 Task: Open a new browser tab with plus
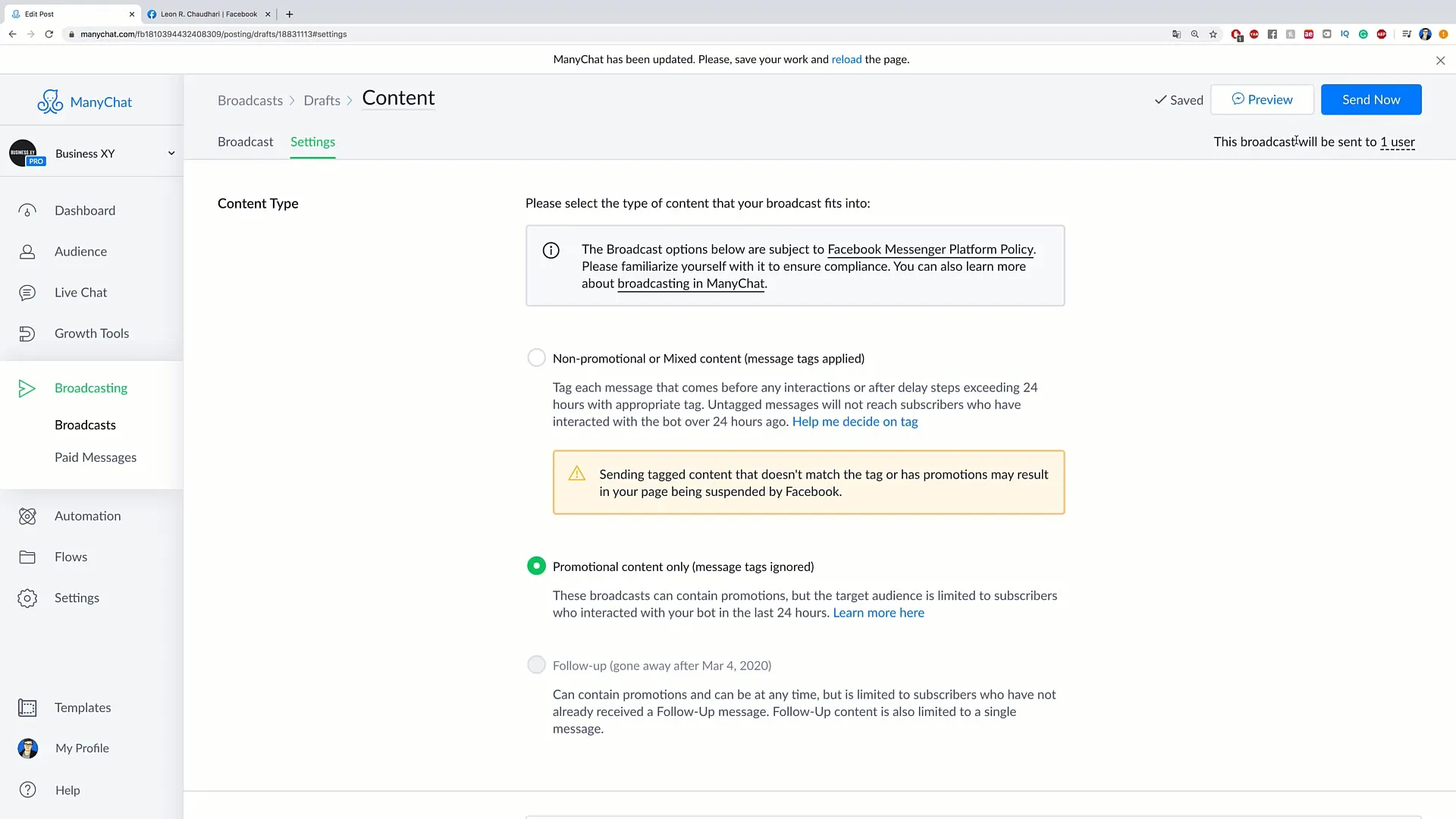point(290,14)
